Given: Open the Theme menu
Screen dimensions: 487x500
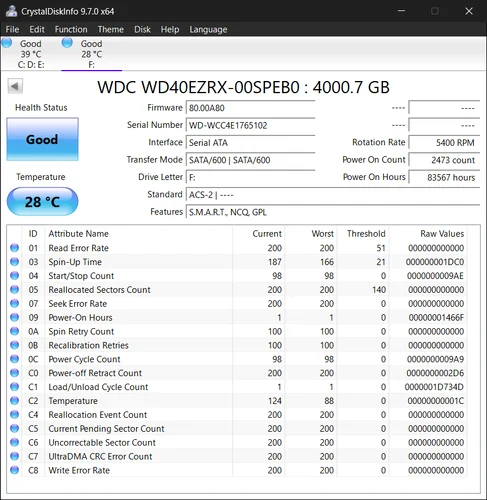Looking at the screenshot, I should pyautogui.click(x=111, y=29).
